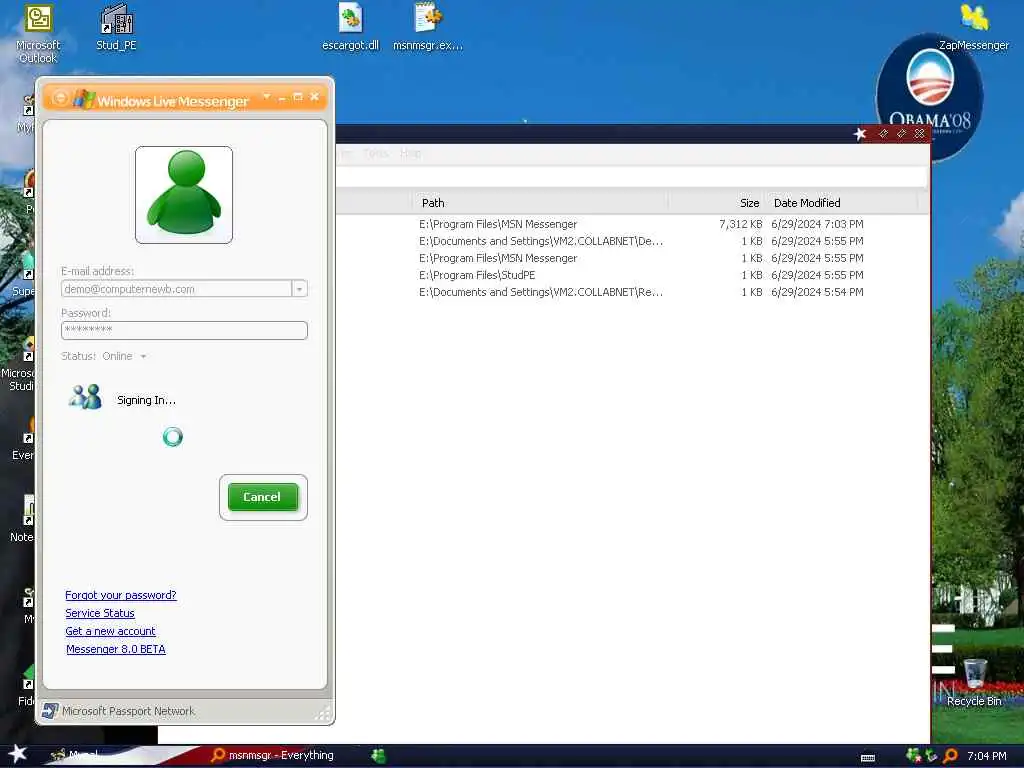This screenshot has width=1024, height=768.
Task: Select the path row ending in COLLABNET\Re…
Action: point(632,292)
